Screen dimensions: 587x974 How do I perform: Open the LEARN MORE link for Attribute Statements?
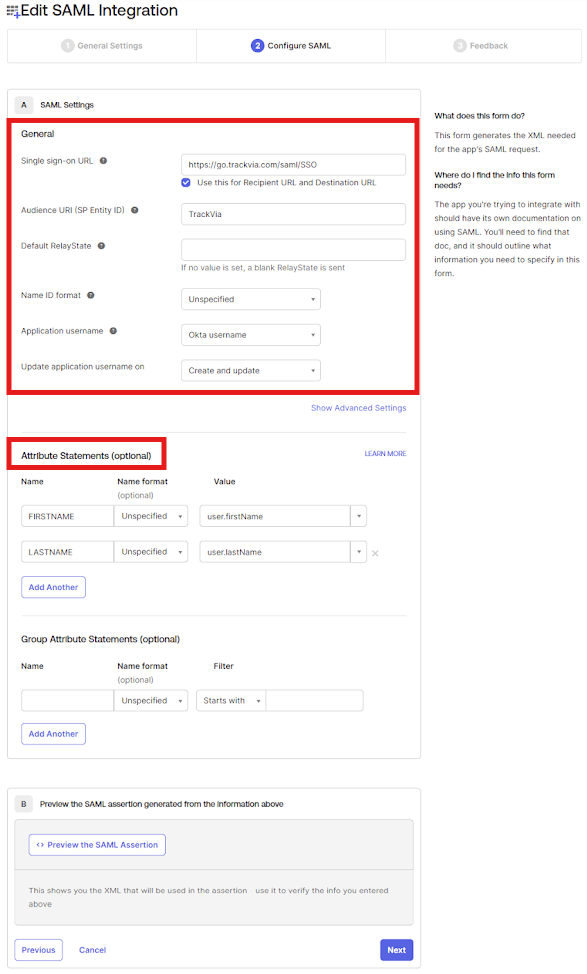click(x=385, y=454)
